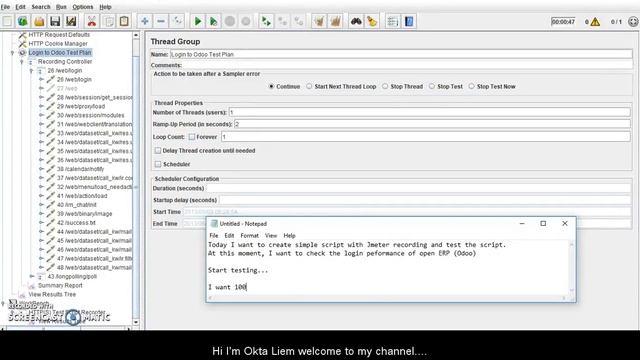Click the Remote Start icon

point(266,21)
